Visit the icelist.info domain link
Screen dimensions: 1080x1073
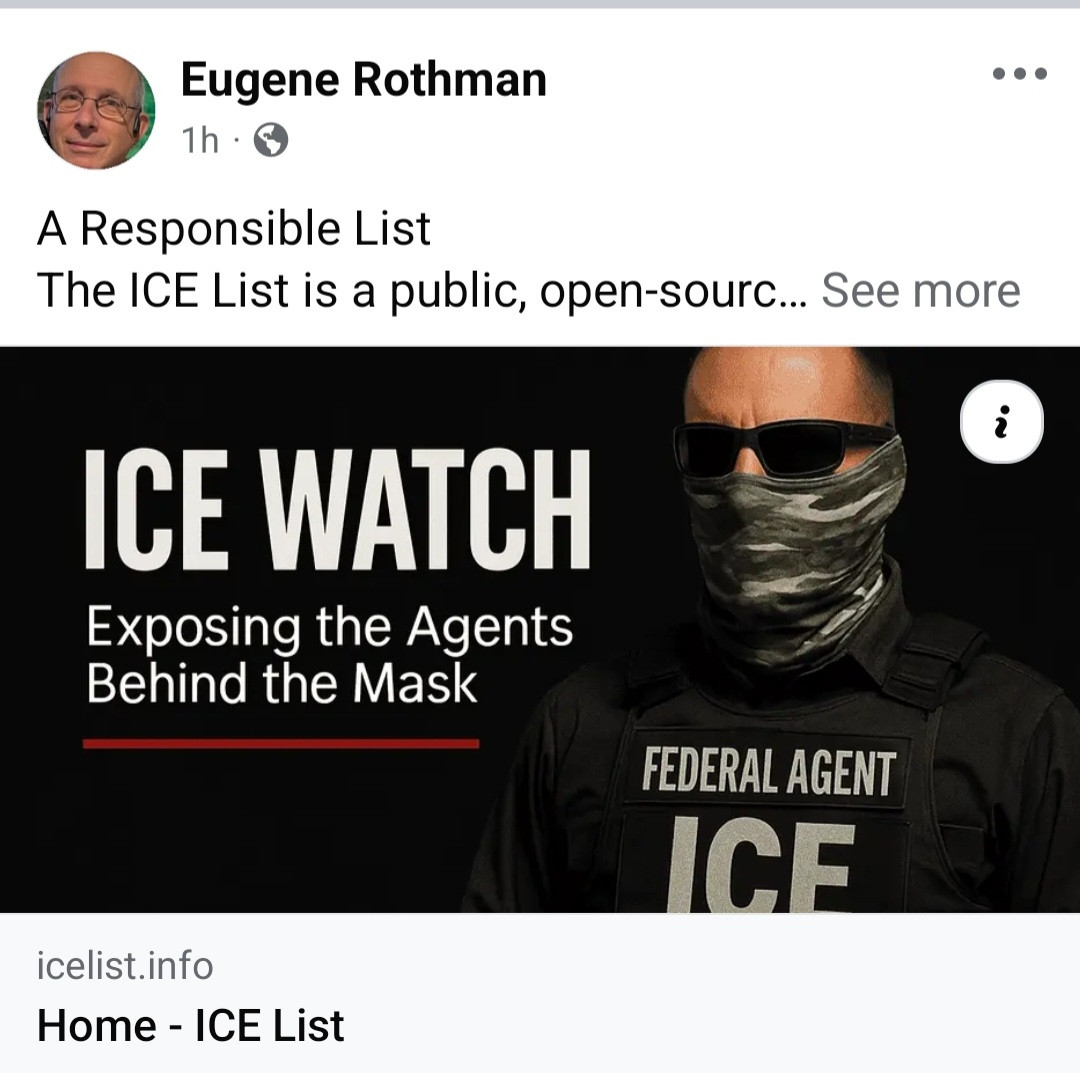[x=125, y=965]
